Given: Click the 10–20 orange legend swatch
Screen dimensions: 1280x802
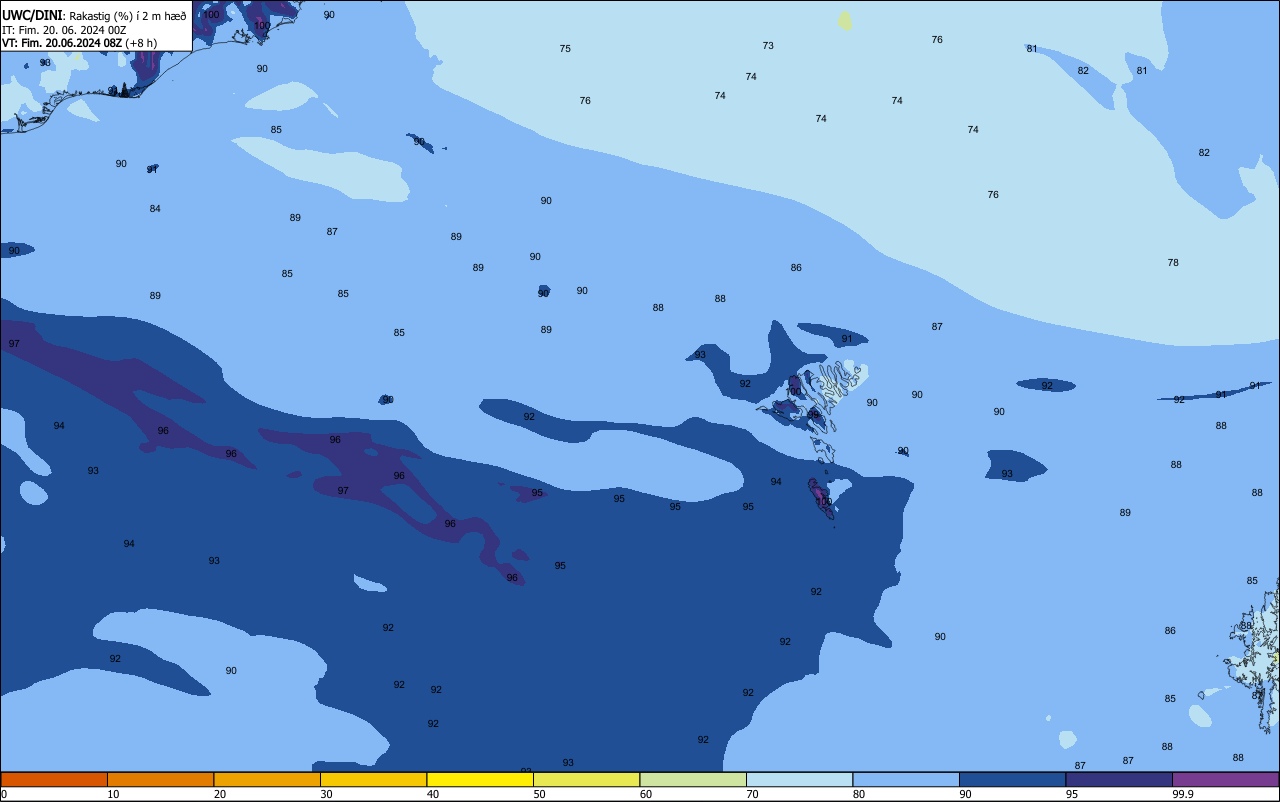Looking at the screenshot, I should pyautogui.click(x=160, y=779).
